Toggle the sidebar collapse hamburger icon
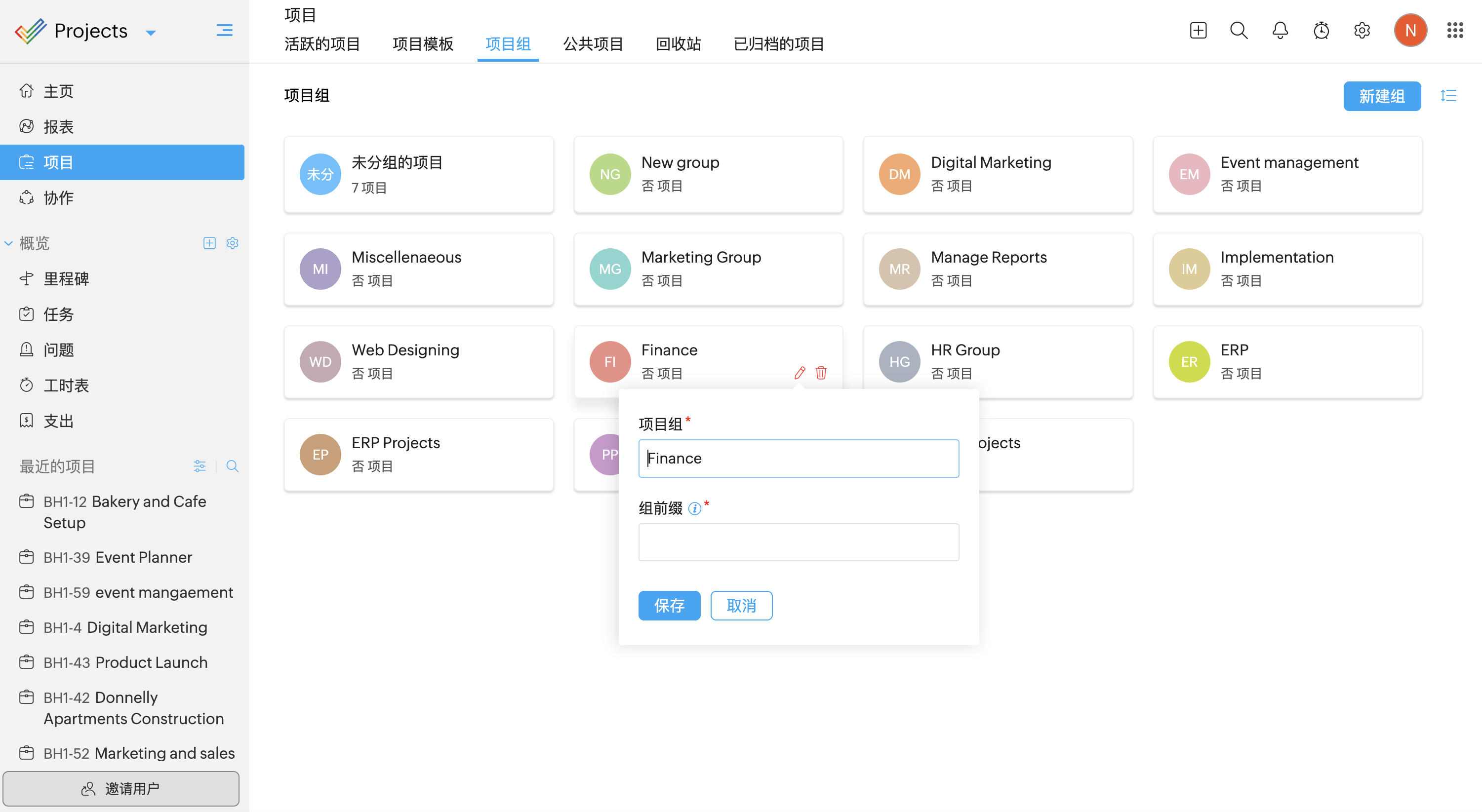The height and width of the screenshot is (812, 1482). pos(224,30)
